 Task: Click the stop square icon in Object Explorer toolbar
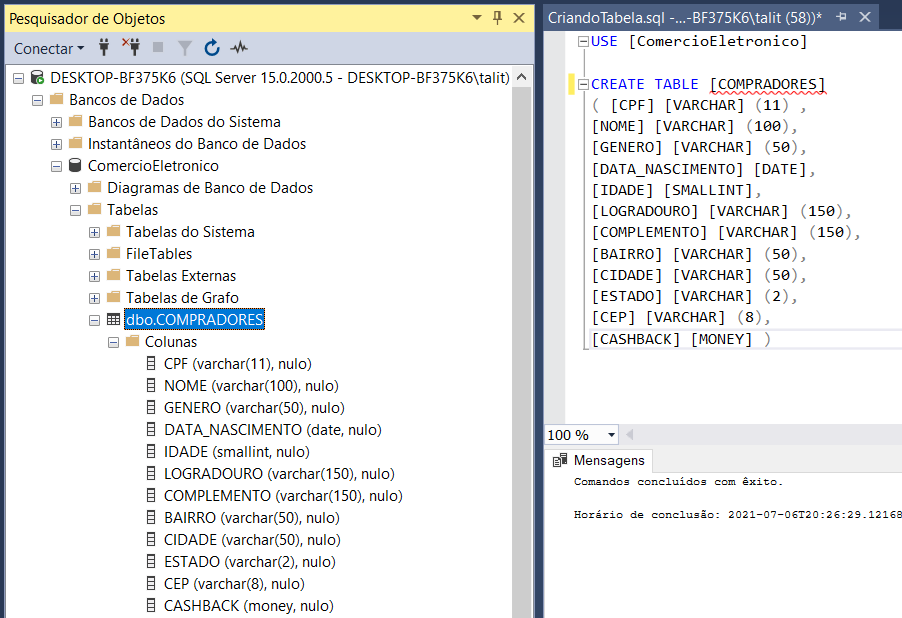[158, 47]
